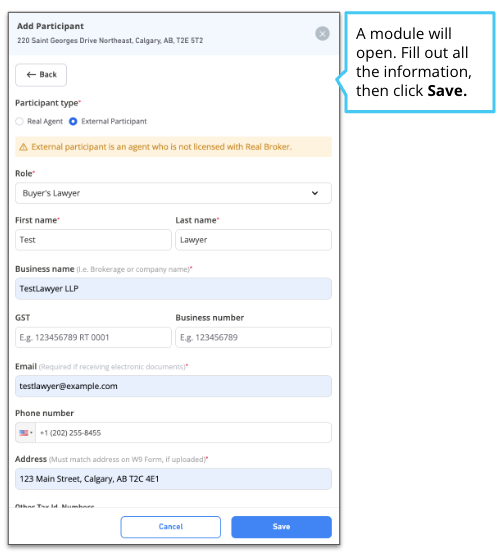Click the Phone number field

click(x=183, y=433)
